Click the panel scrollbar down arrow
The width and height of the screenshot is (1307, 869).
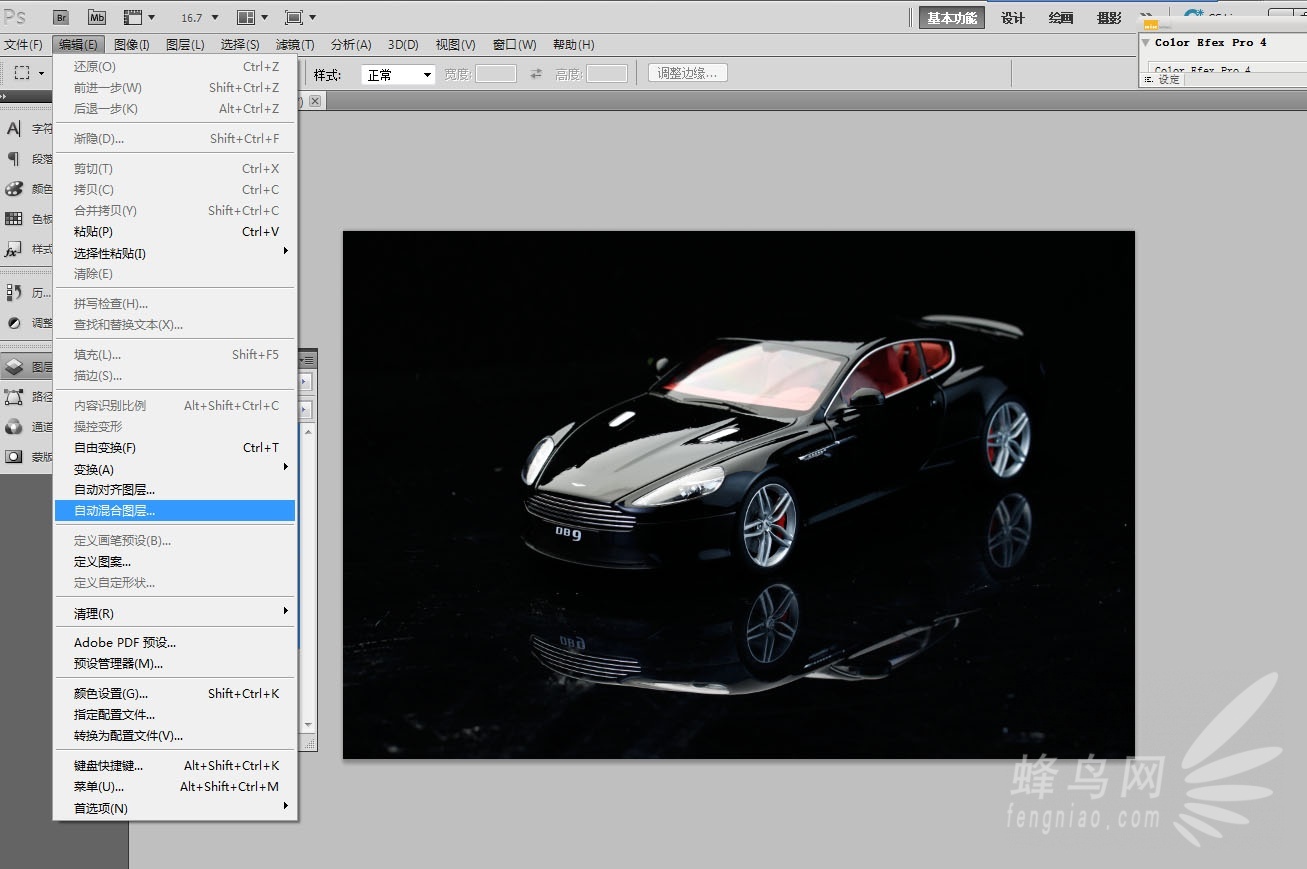[309, 725]
